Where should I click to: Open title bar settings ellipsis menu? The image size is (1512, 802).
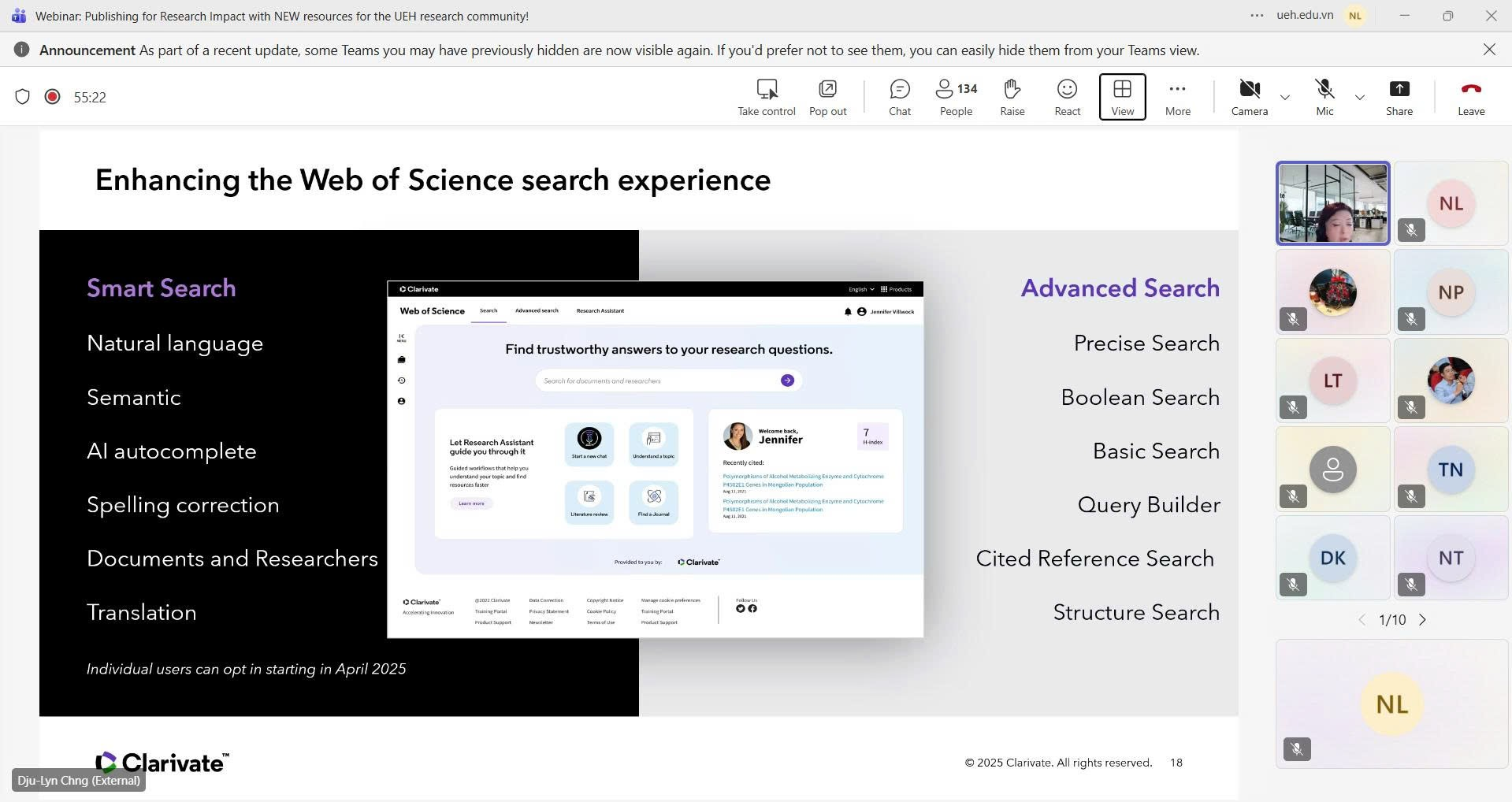[1257, 16]
